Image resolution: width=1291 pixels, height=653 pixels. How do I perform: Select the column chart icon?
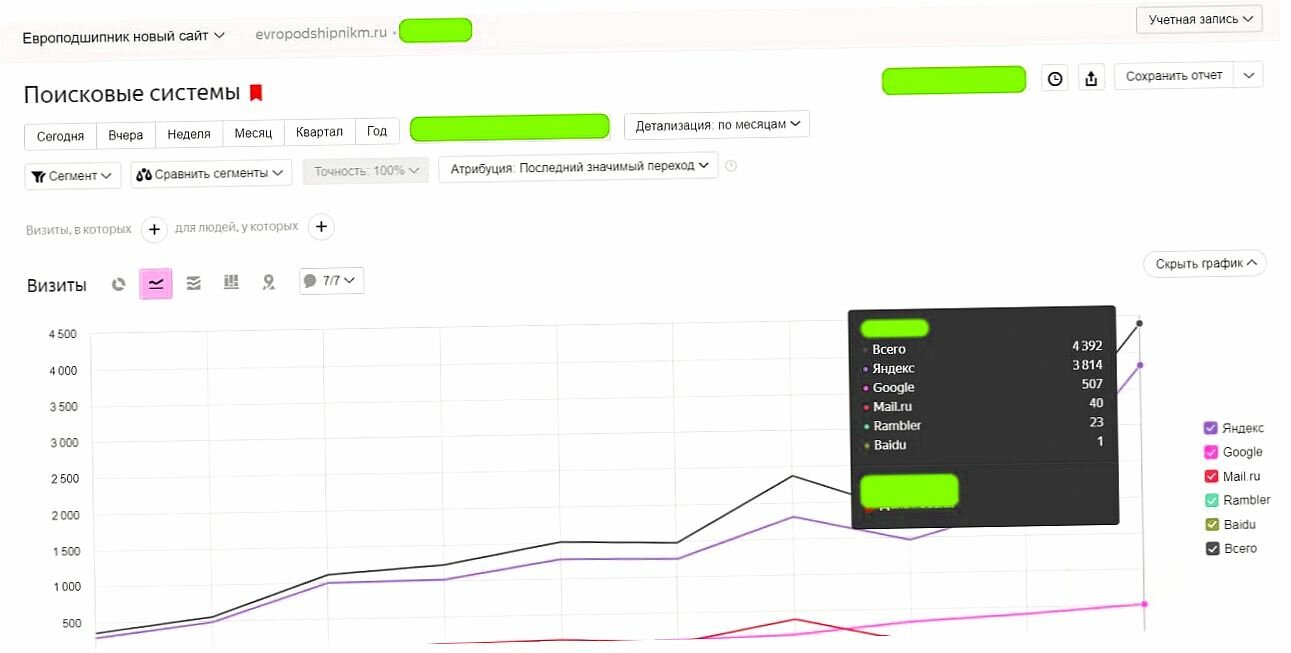click(x=231, y=283)
